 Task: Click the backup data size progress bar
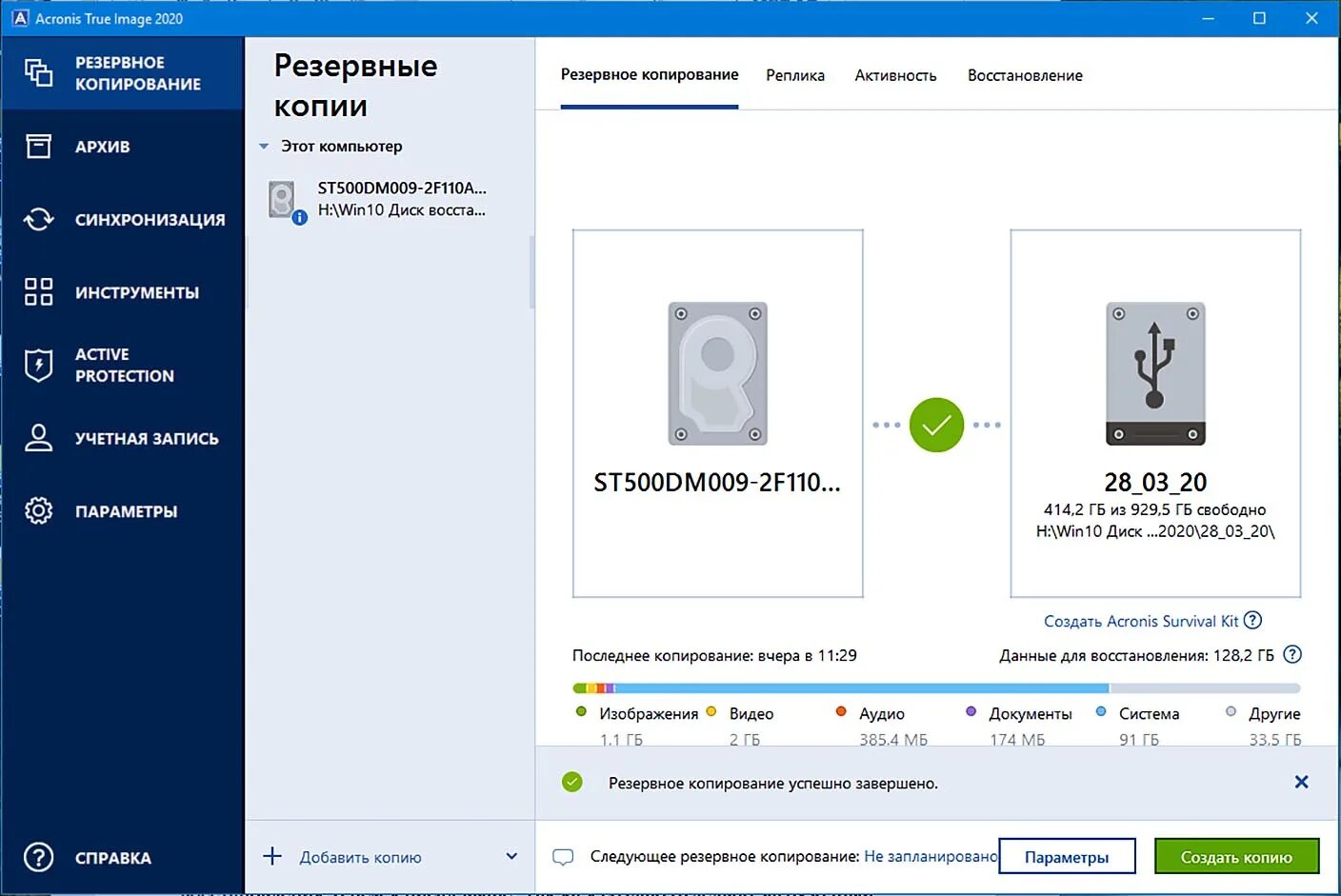[936, 687]
